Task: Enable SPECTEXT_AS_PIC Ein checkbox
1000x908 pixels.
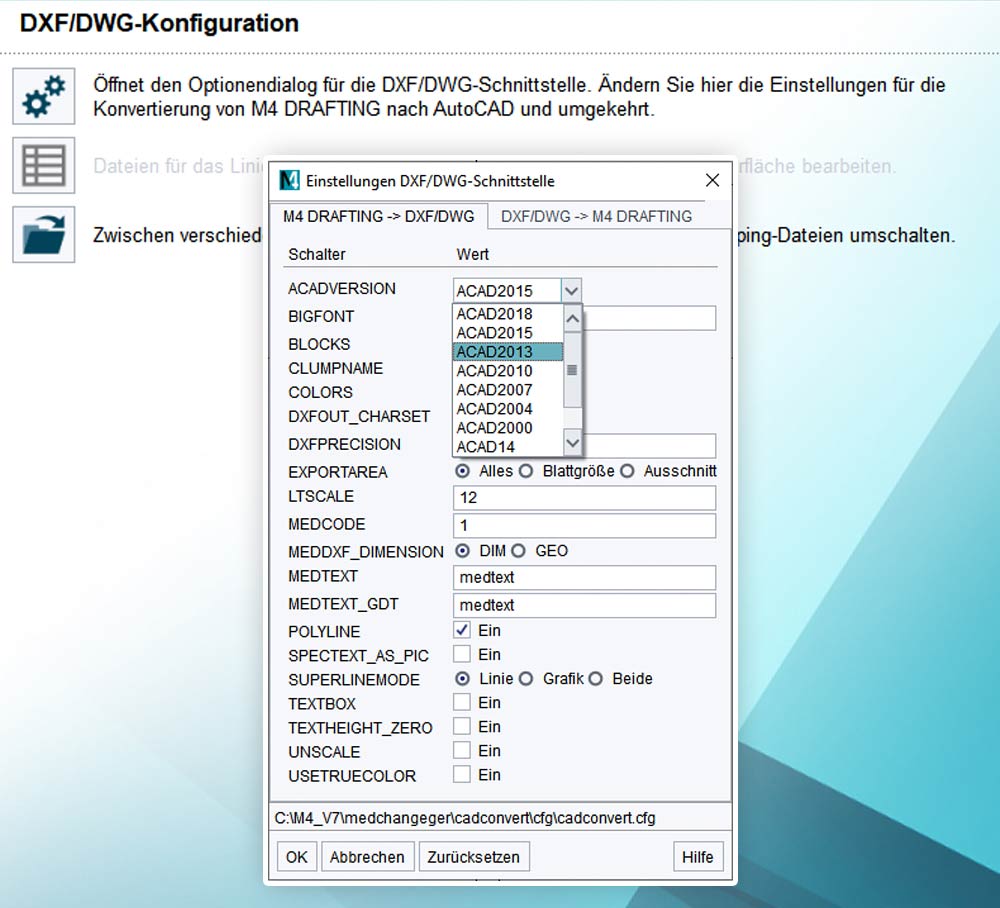Action: tap(462, 654)
